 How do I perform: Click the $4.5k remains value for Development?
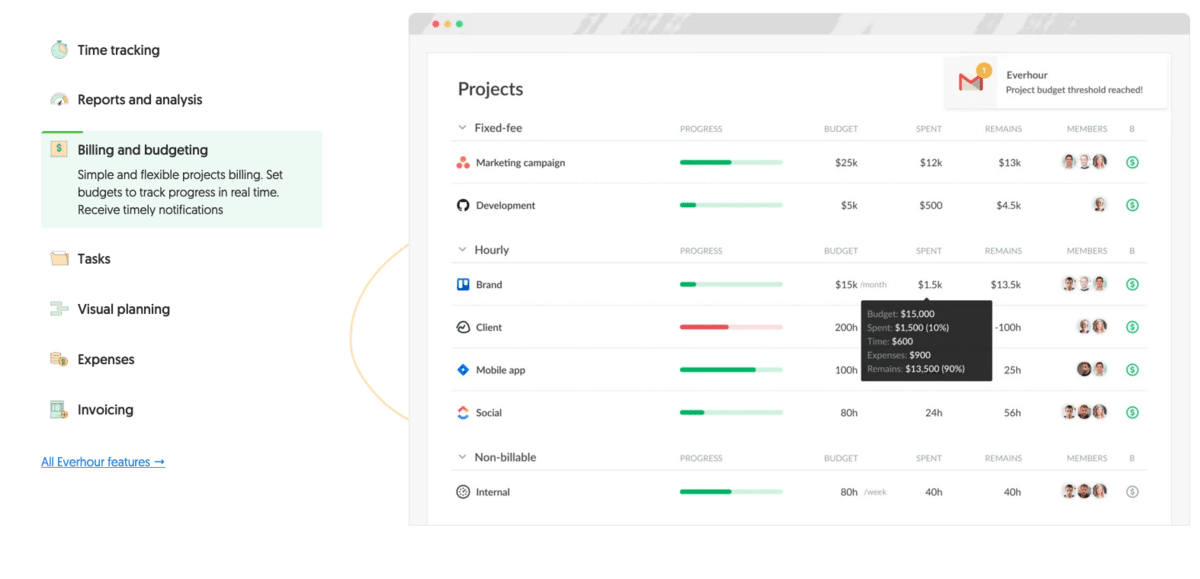(x=1008, y=205)
